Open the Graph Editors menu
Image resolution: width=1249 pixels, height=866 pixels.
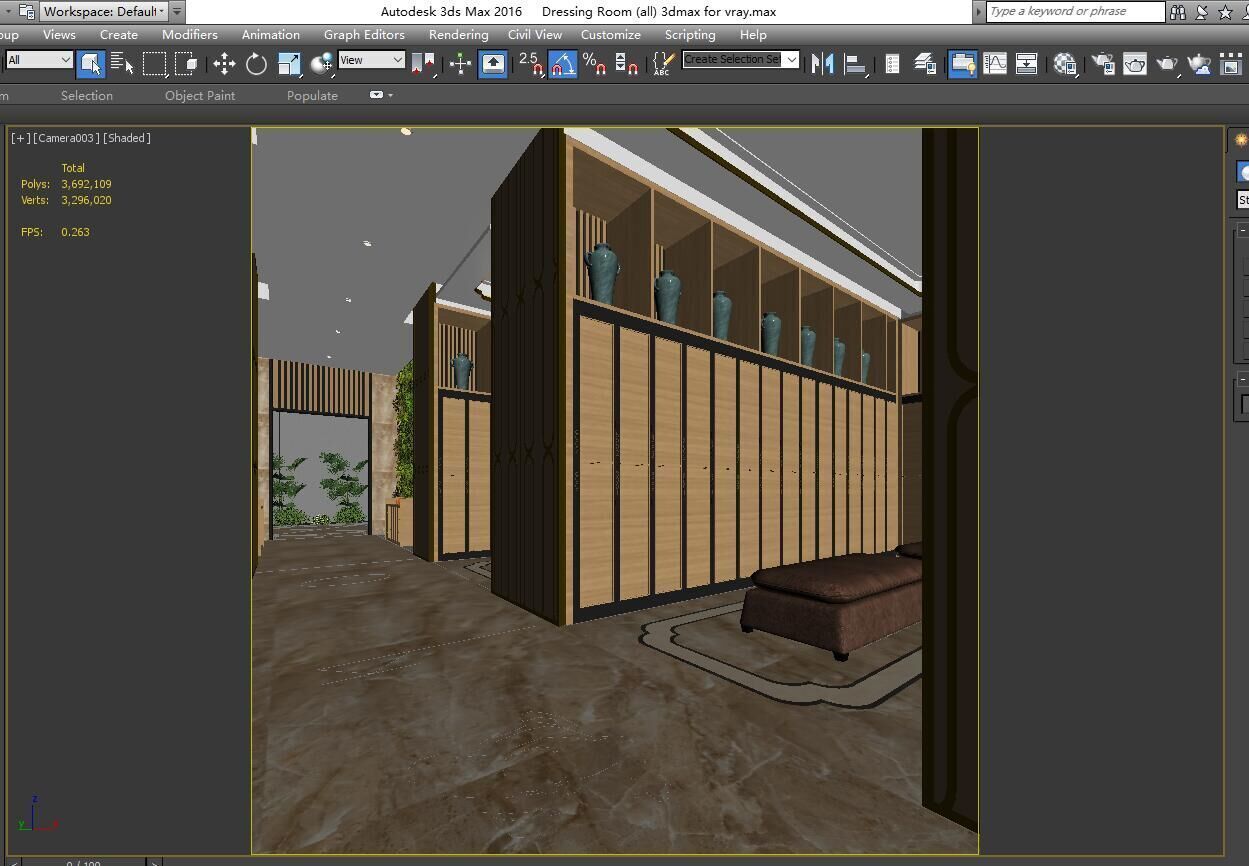(364, 34)
